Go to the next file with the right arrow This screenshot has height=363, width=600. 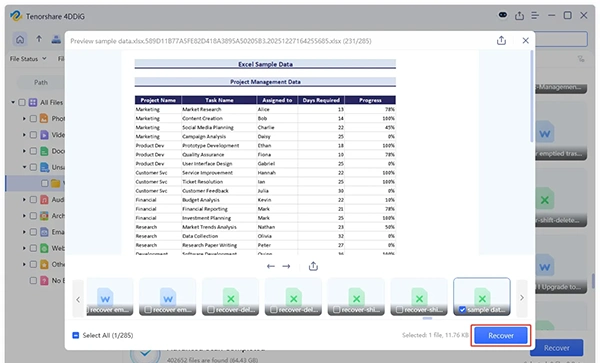click(x=286, y=266)
